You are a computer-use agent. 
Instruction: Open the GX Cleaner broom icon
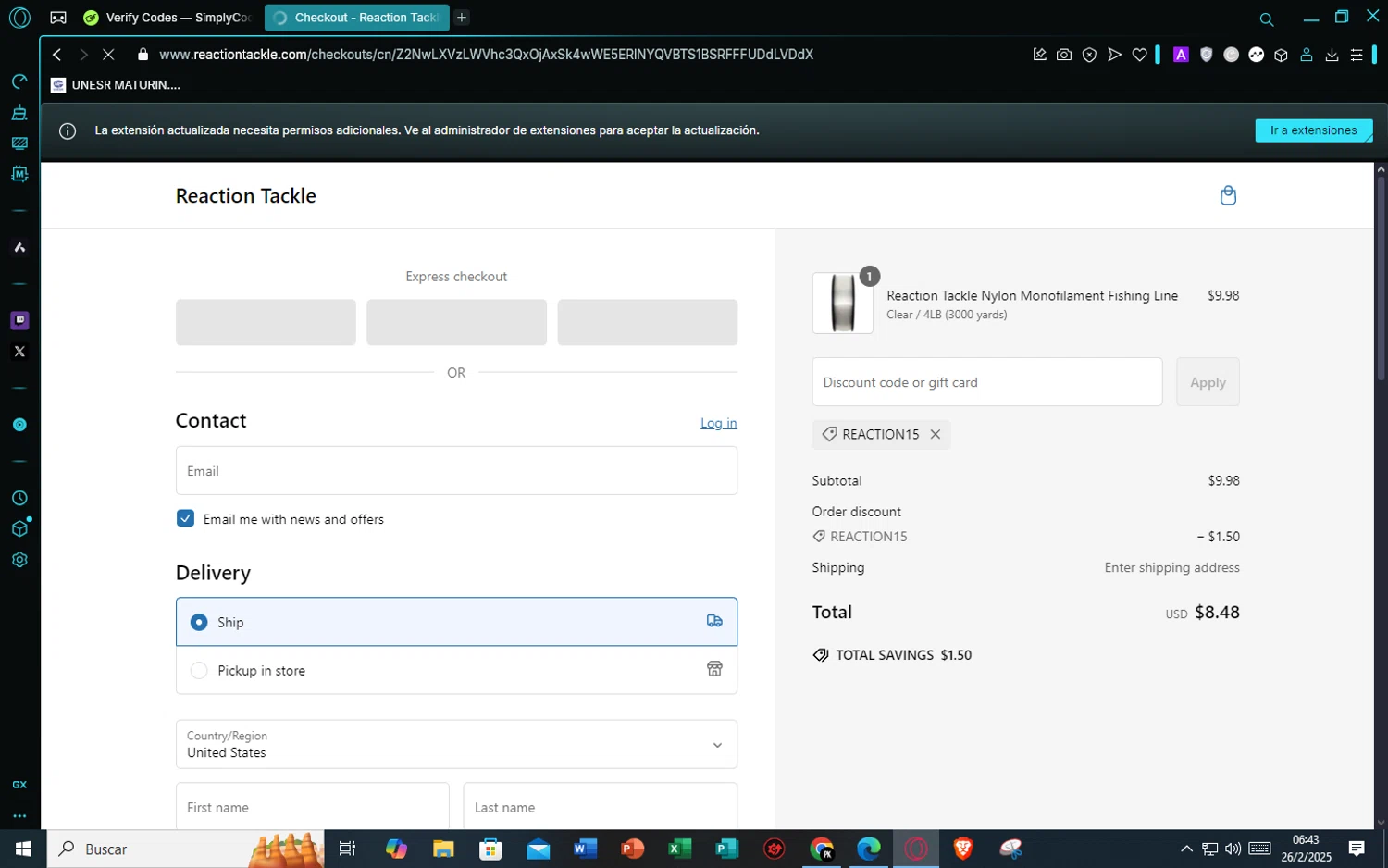pos(19,112)
